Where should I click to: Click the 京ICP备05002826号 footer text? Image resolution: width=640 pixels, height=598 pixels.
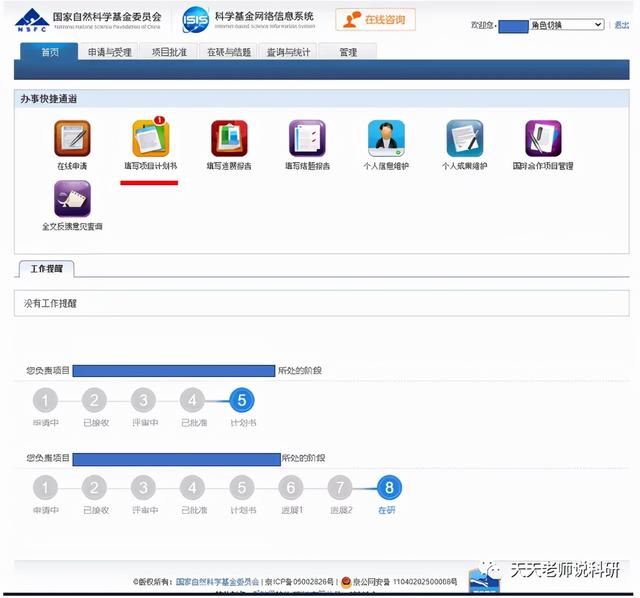point(299,582)
